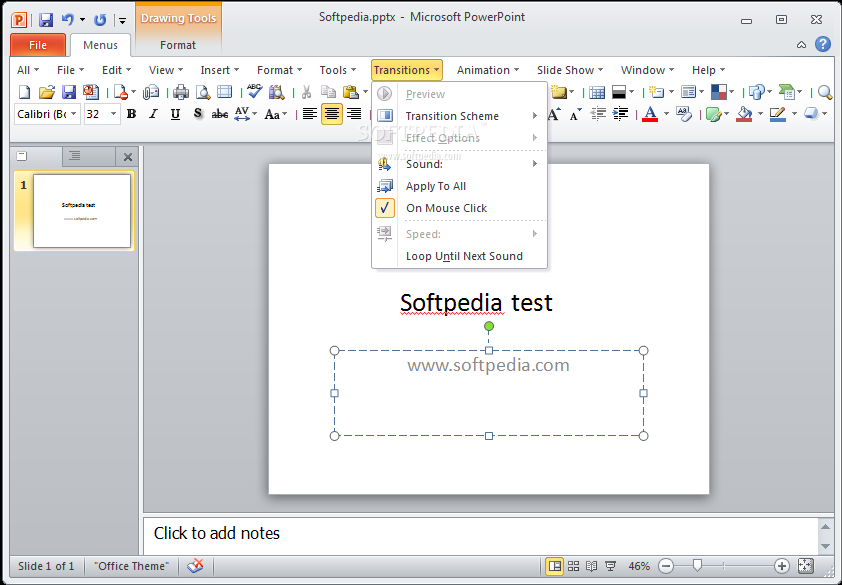Start Slide Show icon in status bar
The height and width of the screenshot is (585, 842).
tap(611, 566)
